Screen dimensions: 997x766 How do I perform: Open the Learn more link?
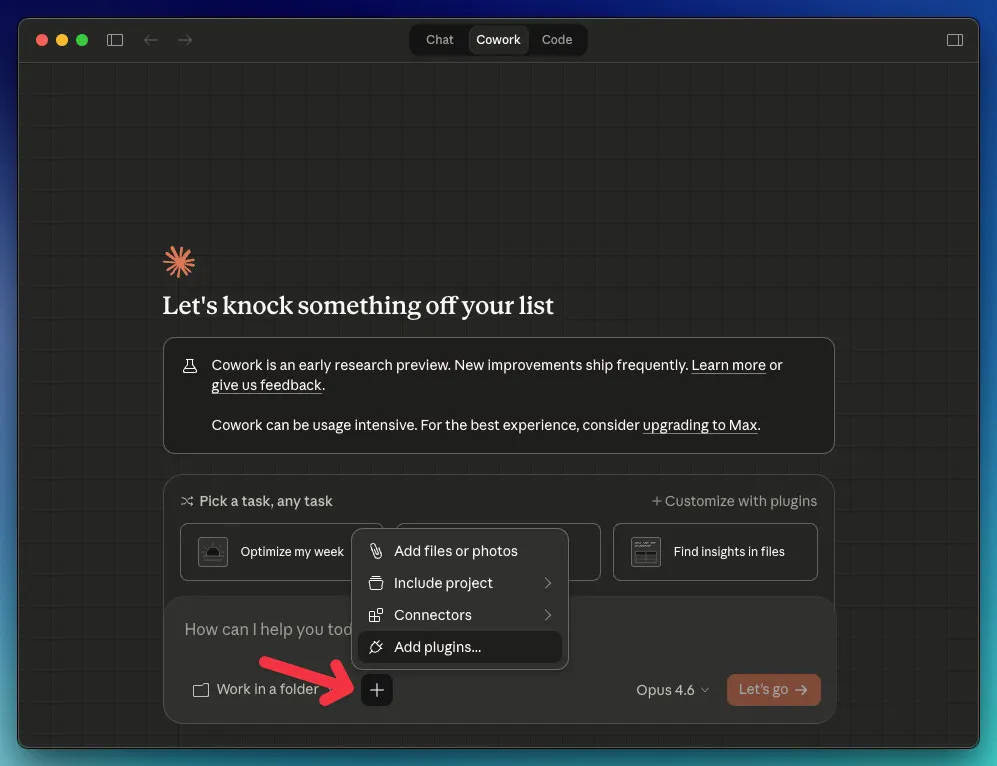[x=728, y=366]
